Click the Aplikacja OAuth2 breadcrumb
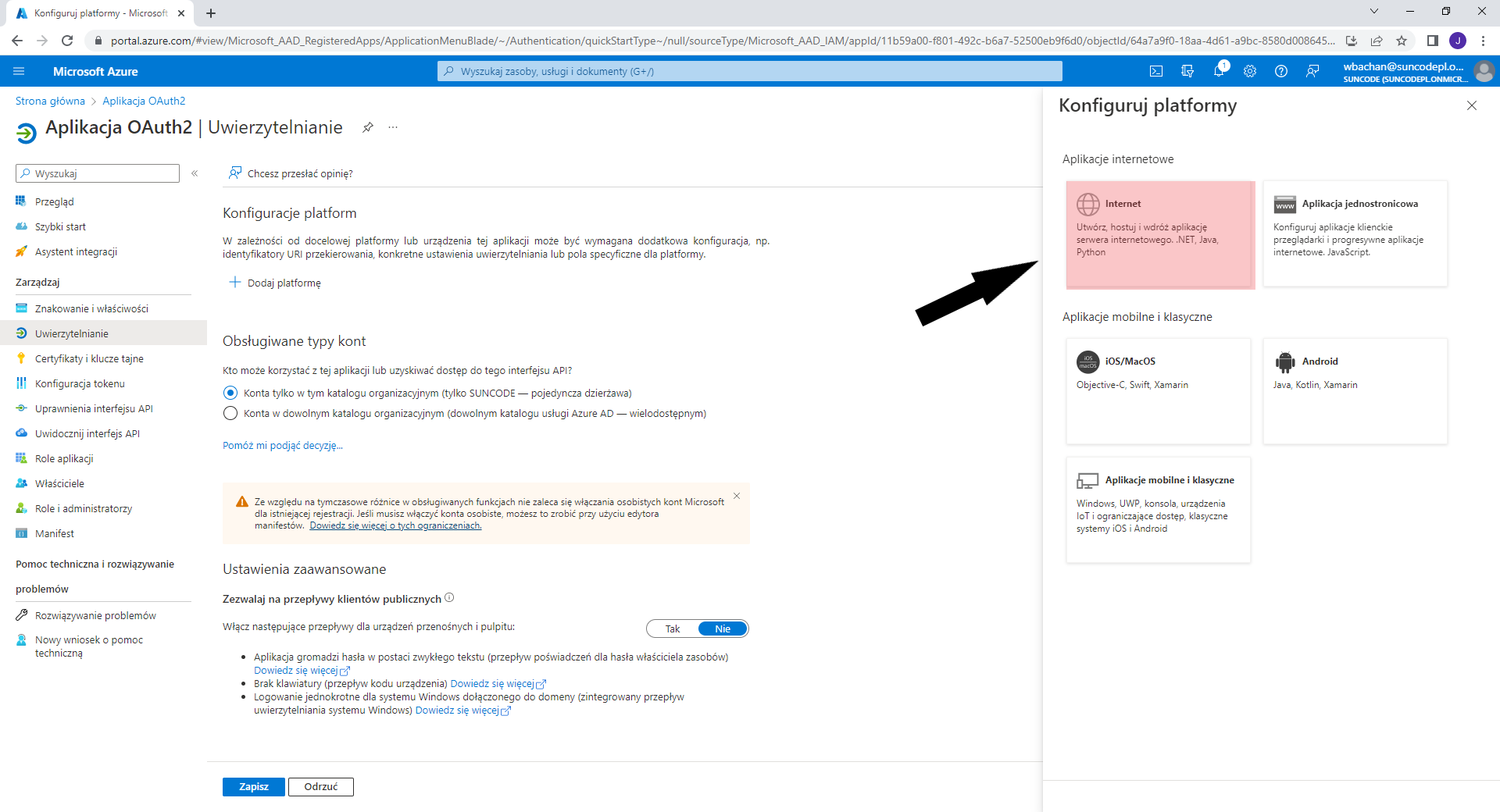 tap(144, 101)
